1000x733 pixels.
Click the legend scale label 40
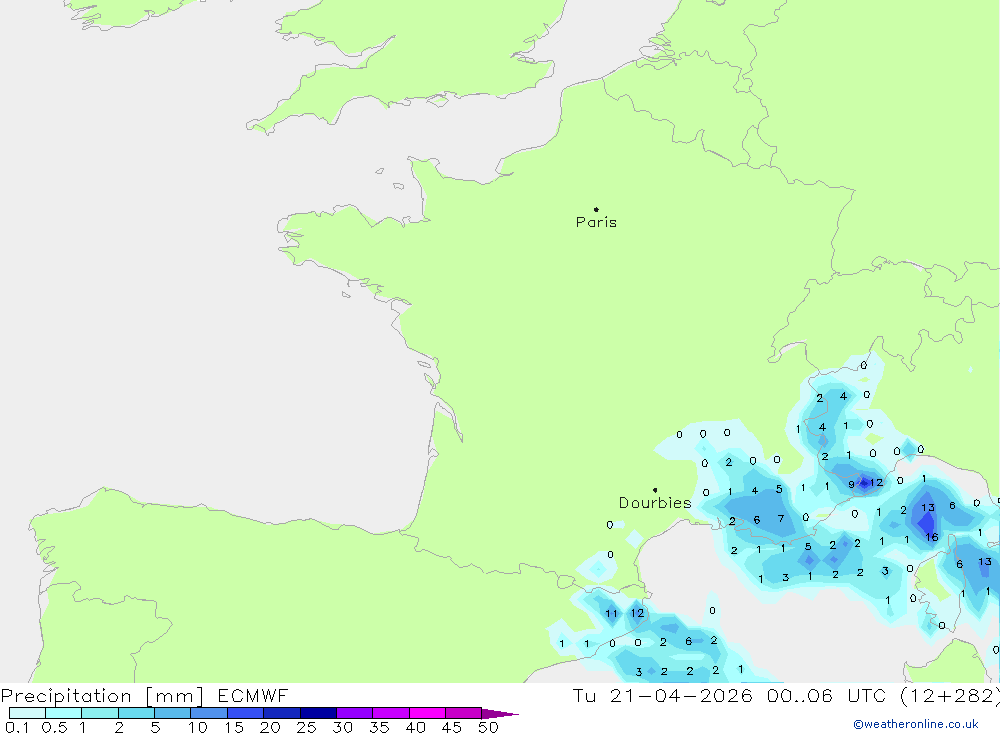(415, 727)
